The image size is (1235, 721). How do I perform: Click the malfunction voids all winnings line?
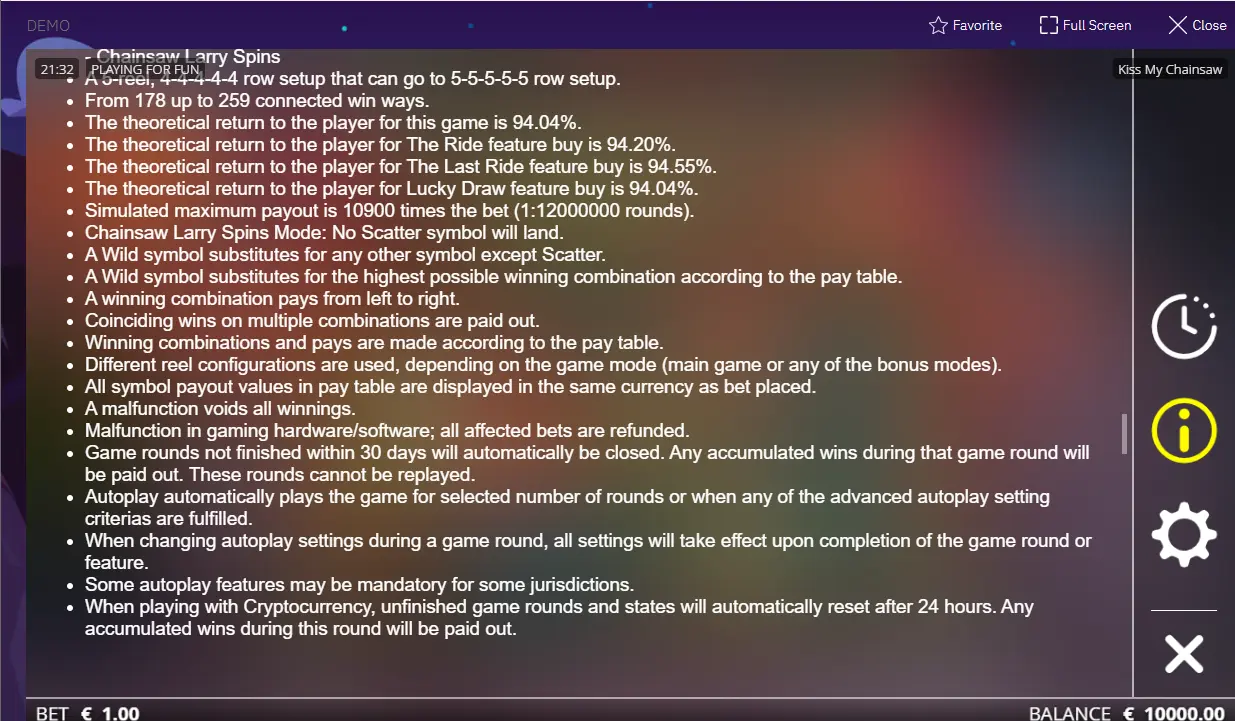(220, 408)
